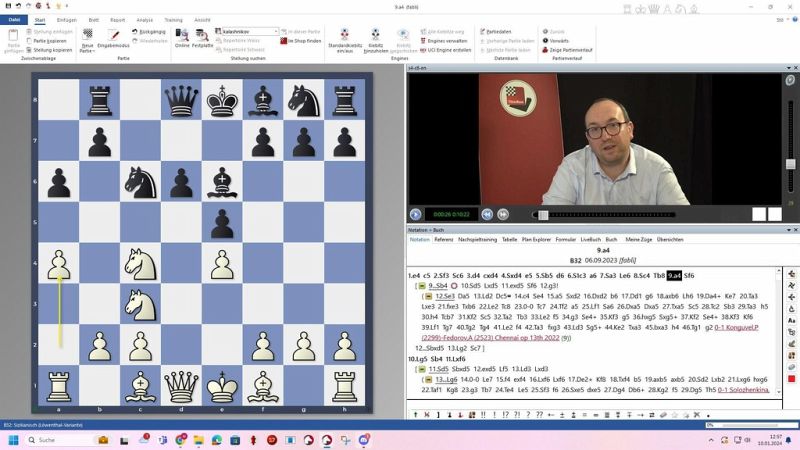Open the Analyse ribbon tab

point(145,19)
